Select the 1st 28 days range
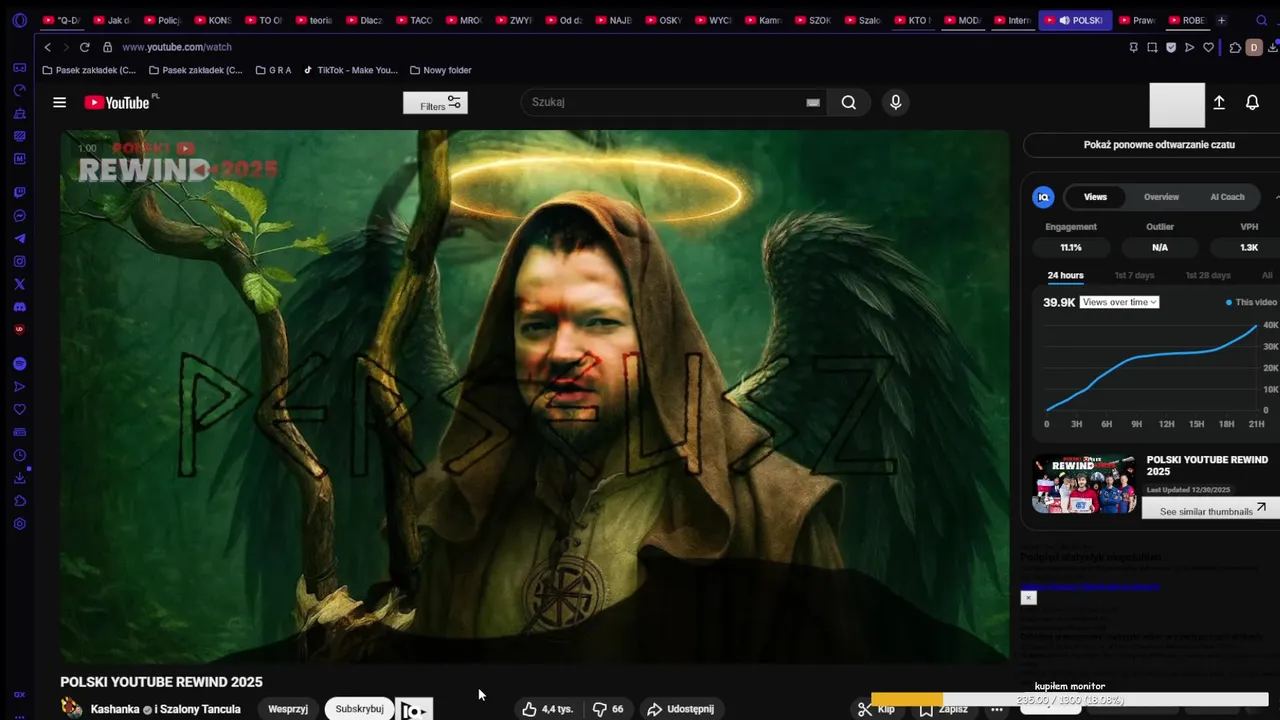 click(1208, 275)
